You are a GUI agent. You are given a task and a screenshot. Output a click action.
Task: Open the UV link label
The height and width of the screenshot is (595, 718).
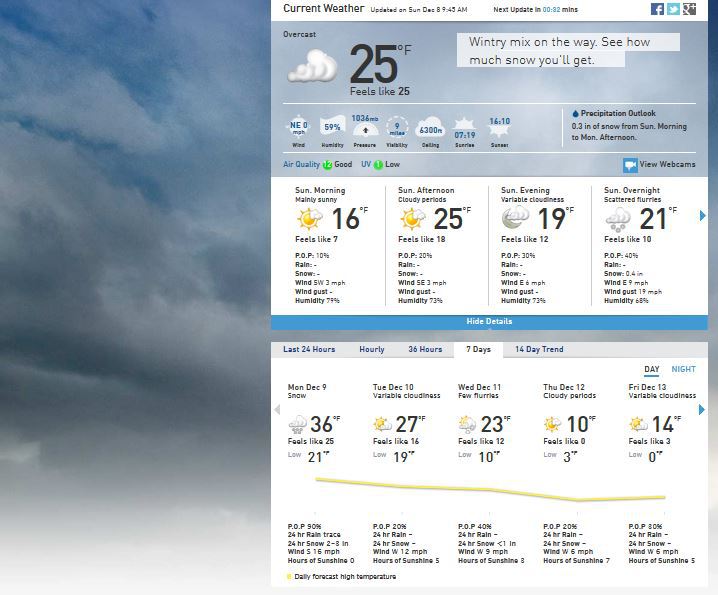click(366, 164)
